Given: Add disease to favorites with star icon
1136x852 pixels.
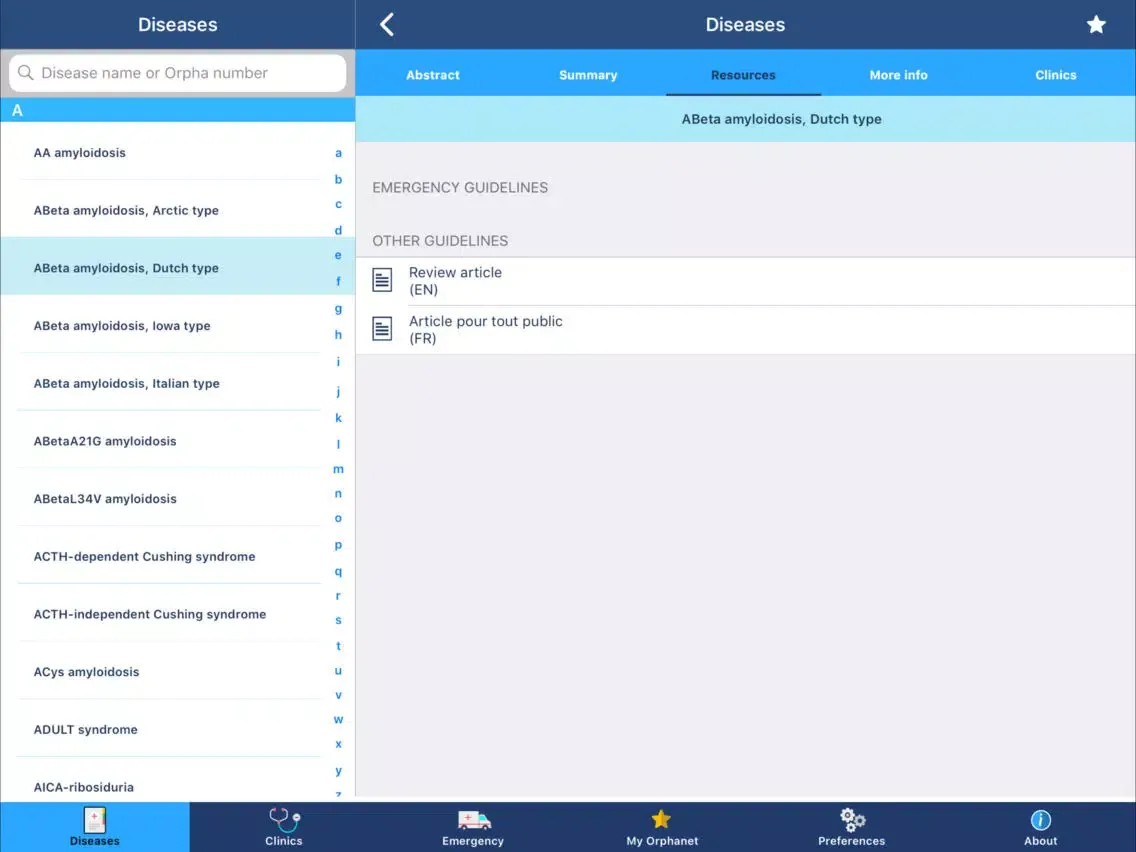Looking at the screenshot, I should (1096, 25).
